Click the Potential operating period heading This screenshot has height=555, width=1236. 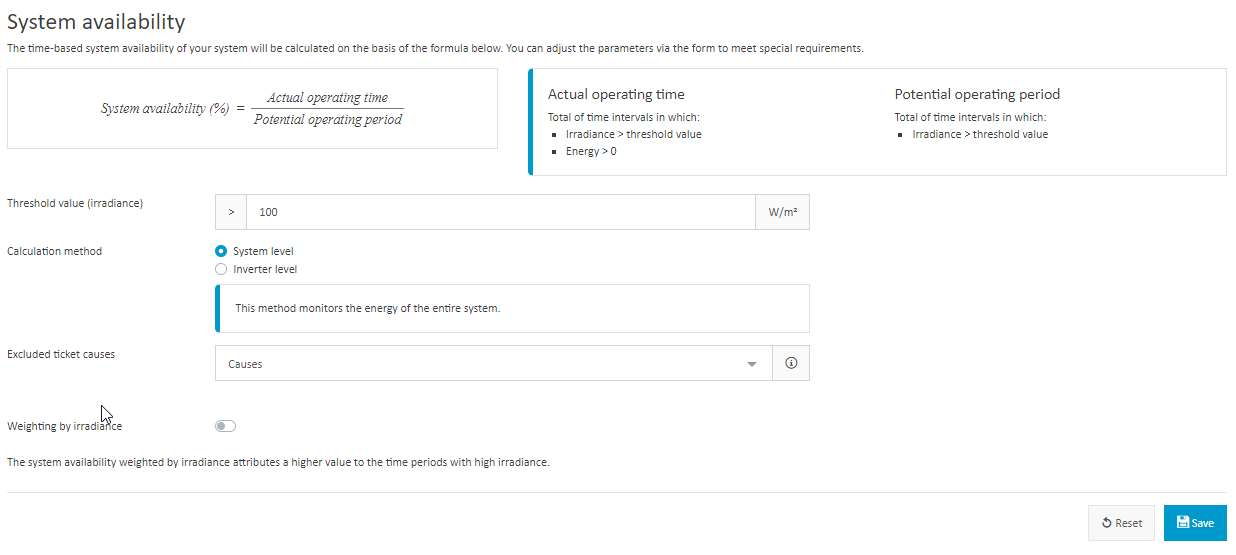[977, 94]
